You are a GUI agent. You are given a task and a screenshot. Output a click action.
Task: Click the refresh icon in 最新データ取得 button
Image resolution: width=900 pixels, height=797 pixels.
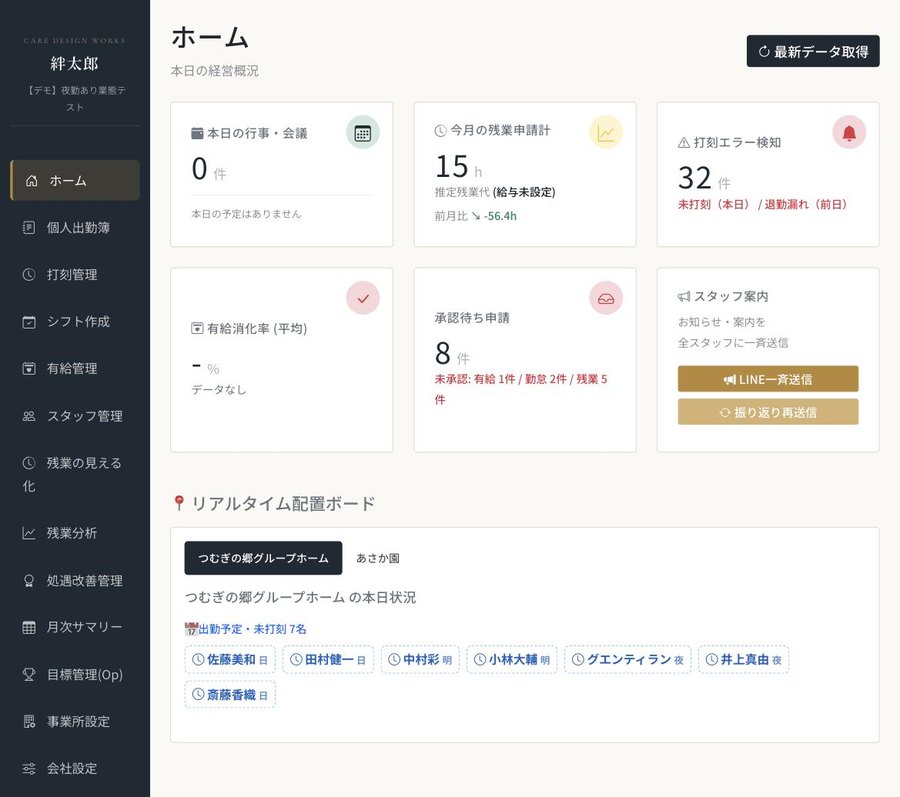pos(764,52)
